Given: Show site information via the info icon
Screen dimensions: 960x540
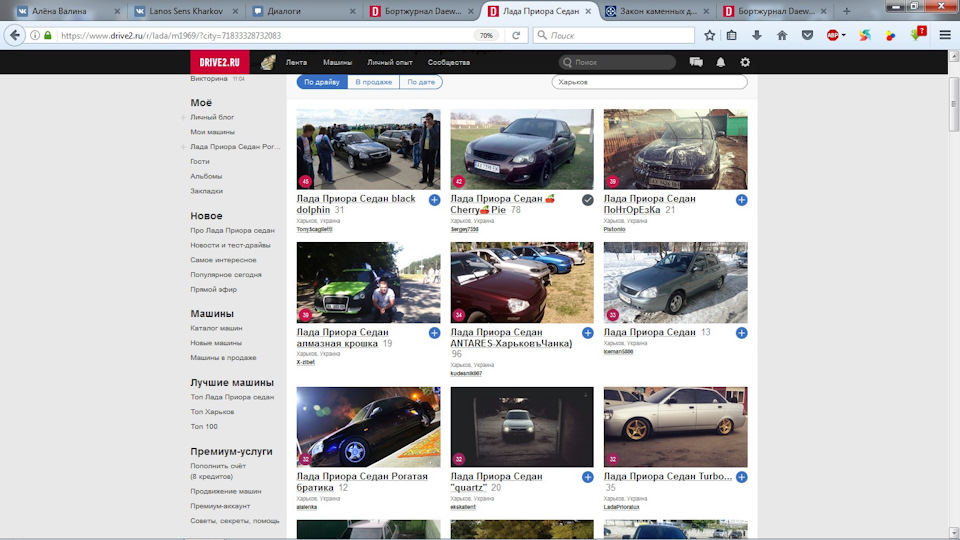Looking at the screenshot, I should (35, 36).
